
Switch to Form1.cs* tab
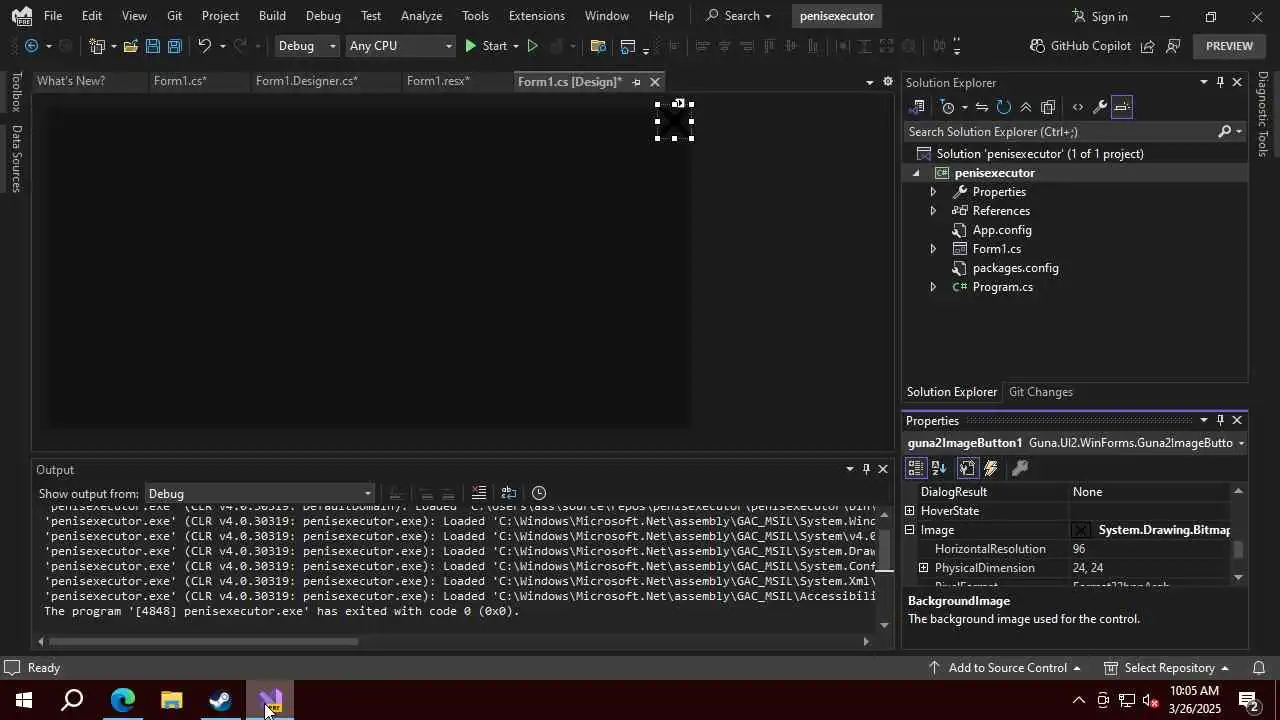(x=180, y=81)
